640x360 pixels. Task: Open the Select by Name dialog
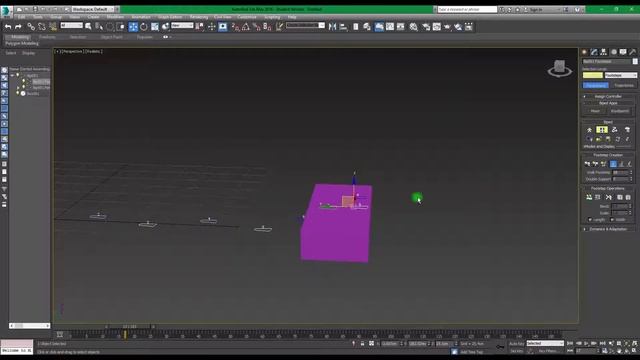(x=99, y=27)
